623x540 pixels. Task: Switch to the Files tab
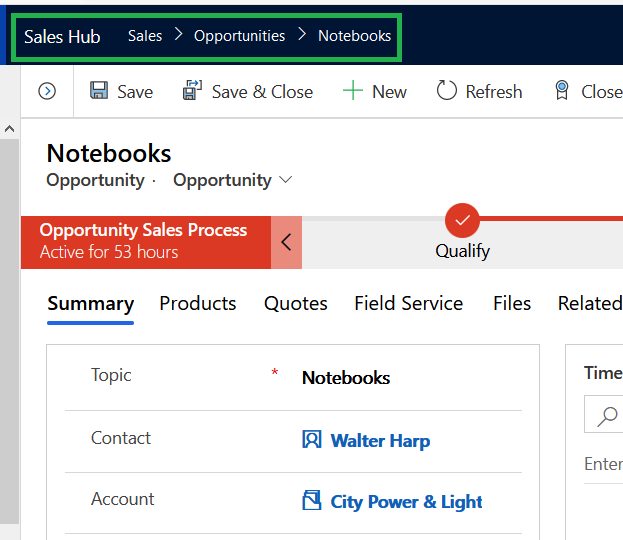point(512,304)
